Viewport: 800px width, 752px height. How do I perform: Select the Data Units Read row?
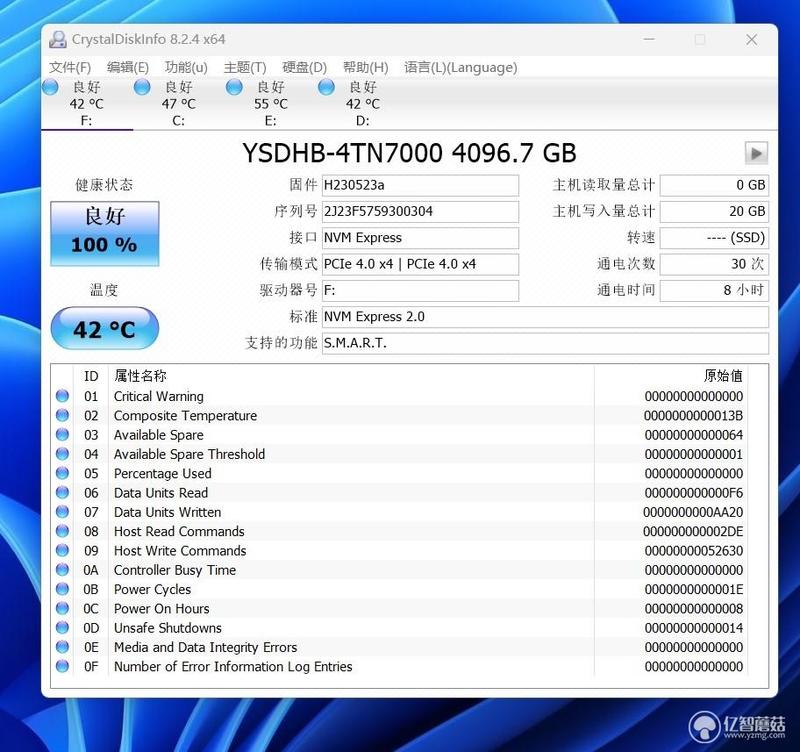coord(399,493)
